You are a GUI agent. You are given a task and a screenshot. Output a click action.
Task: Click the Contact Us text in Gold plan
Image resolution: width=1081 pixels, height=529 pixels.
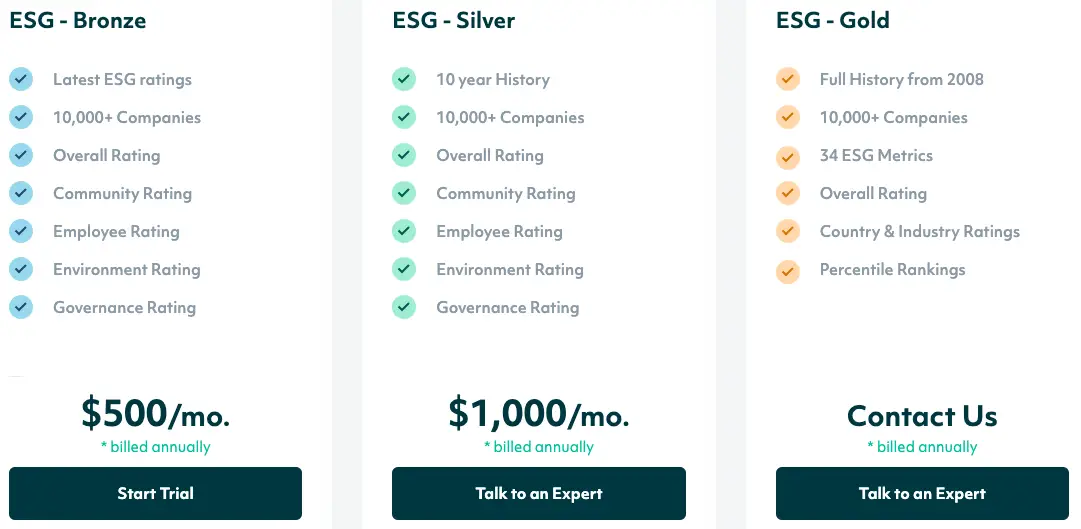(x=922, y=416)
